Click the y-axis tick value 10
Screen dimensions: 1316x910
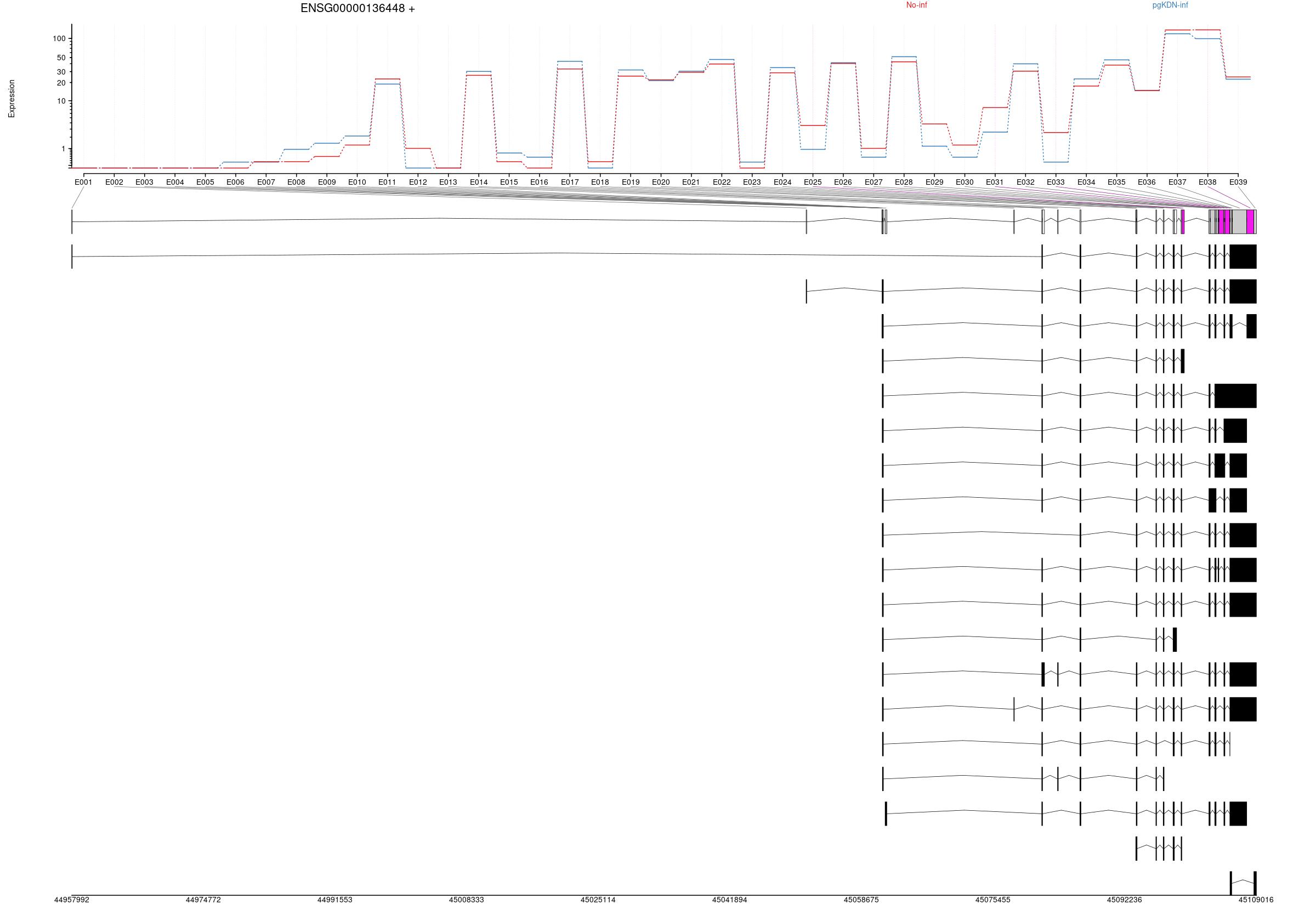point(61,101)
